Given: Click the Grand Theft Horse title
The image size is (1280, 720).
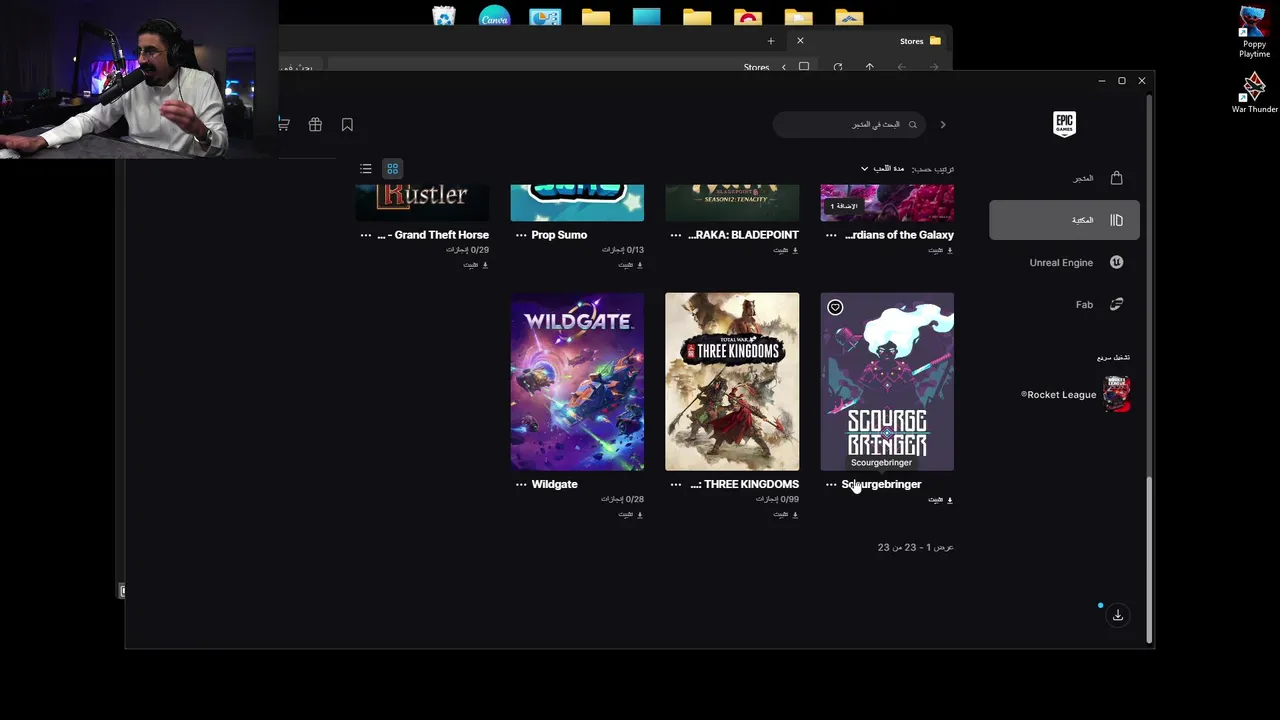Looking at the screenshot, I should [433, 235].
